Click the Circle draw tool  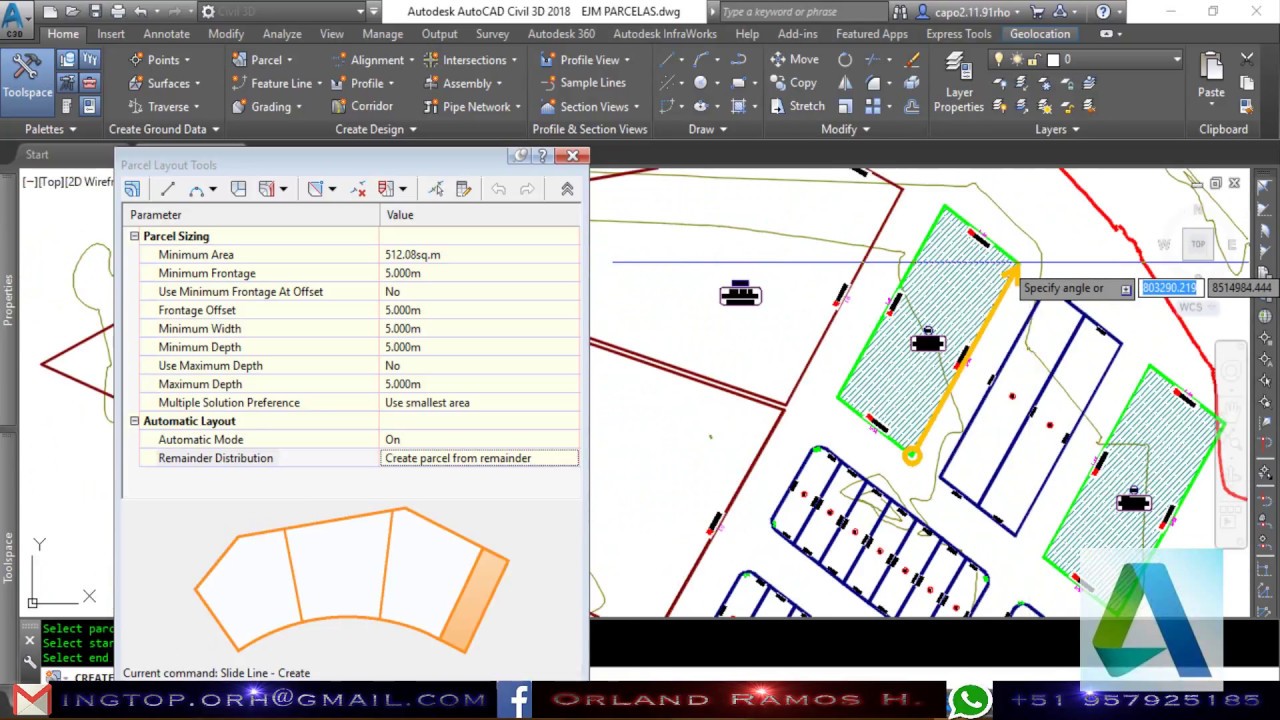tap(701, 83)
